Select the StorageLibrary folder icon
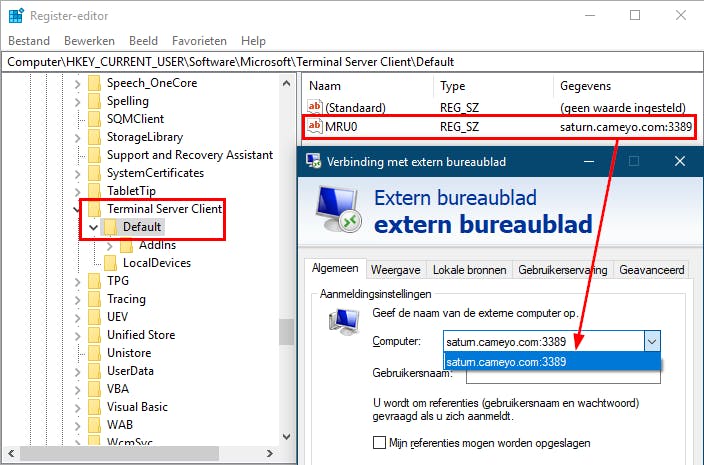Screen dimensions: 704x465 pyautogui.click(x=94, y=137)
